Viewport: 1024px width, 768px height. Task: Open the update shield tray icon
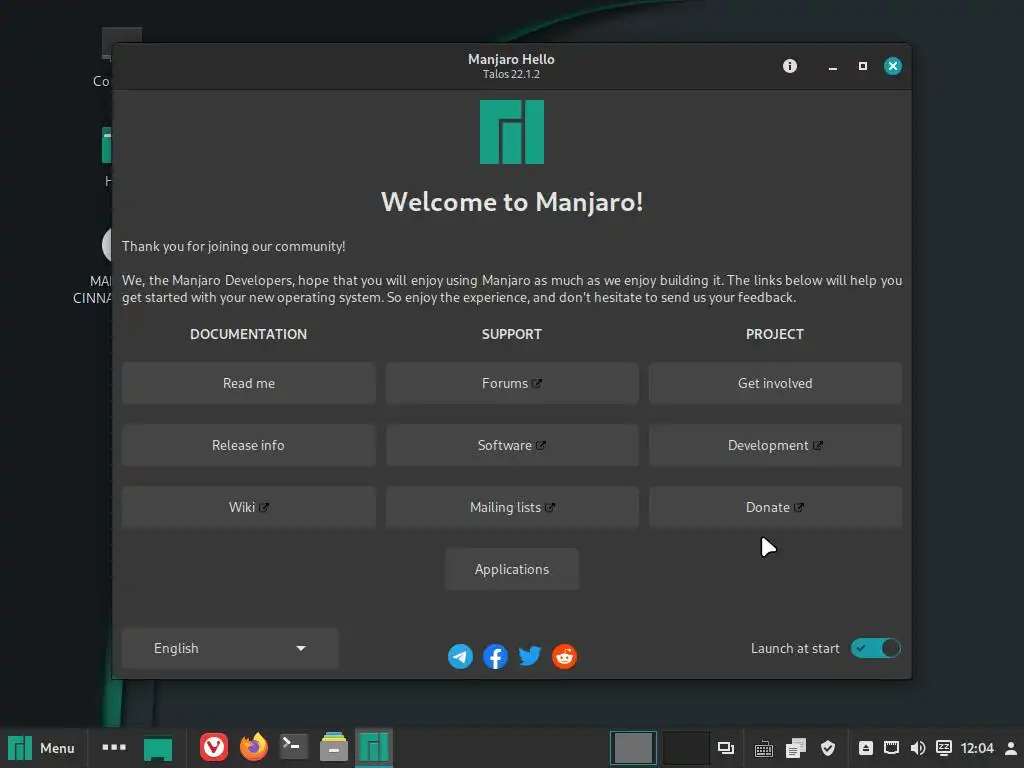827,748
